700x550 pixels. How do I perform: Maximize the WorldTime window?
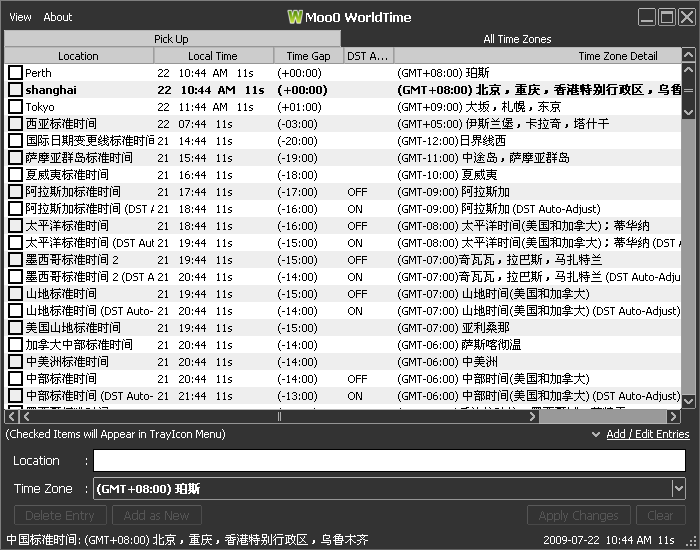coord(667,17)
